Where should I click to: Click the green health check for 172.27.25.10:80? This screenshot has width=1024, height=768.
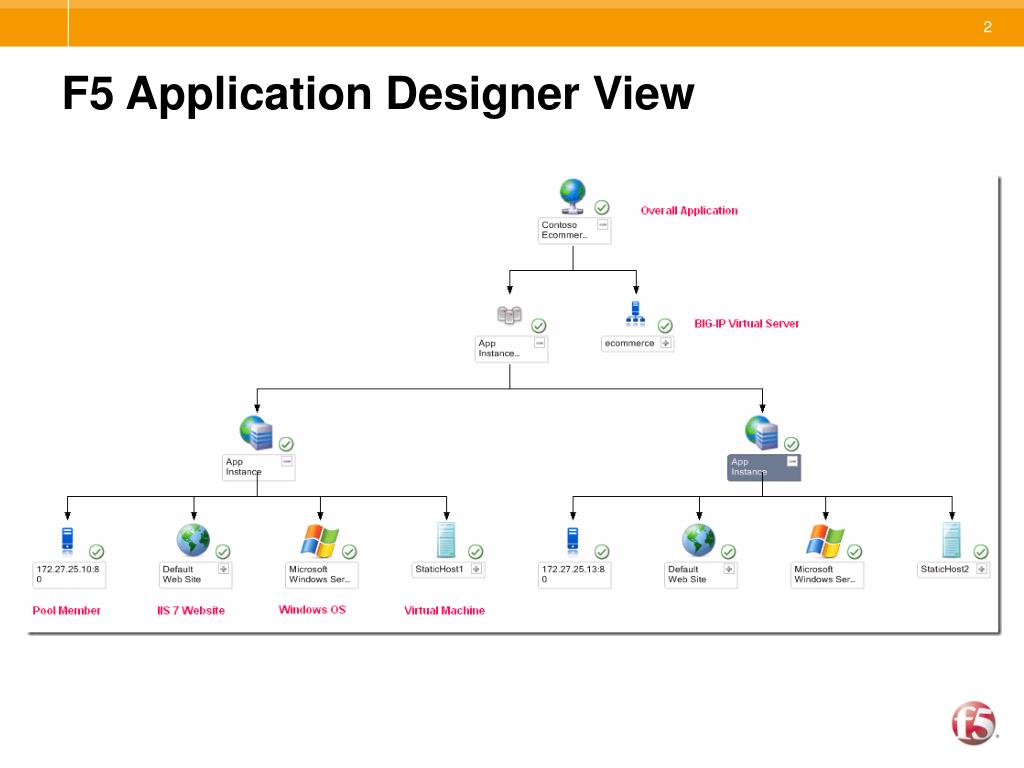click(x=97, y=552)
